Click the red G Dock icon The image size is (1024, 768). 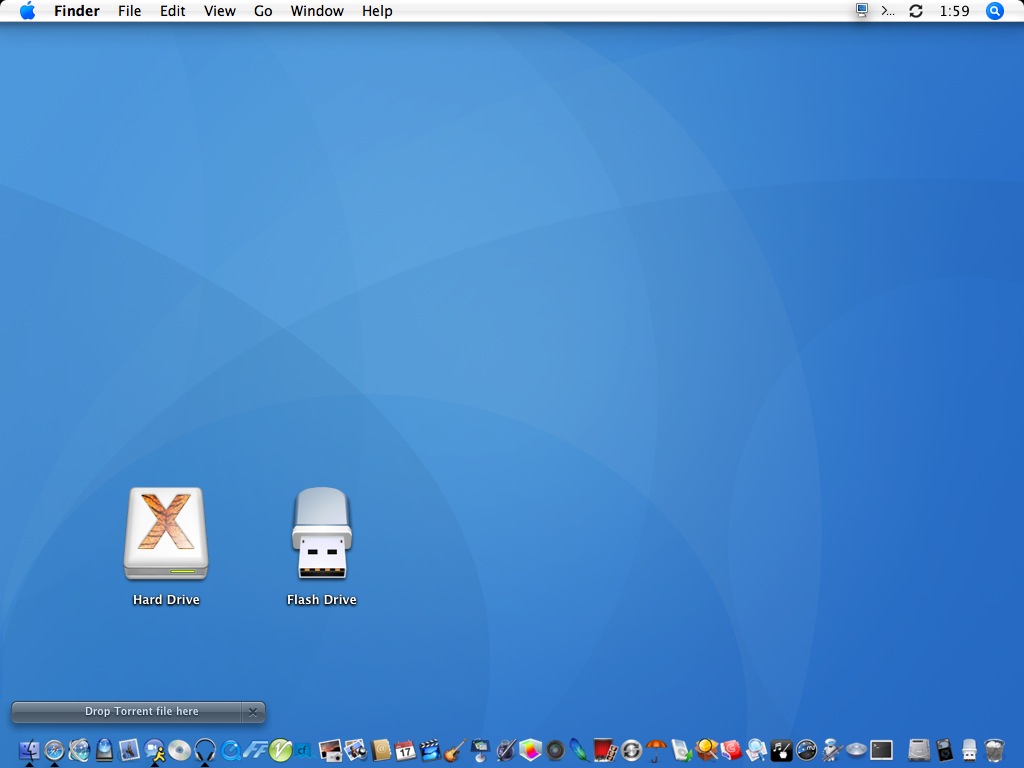[731, 750]
